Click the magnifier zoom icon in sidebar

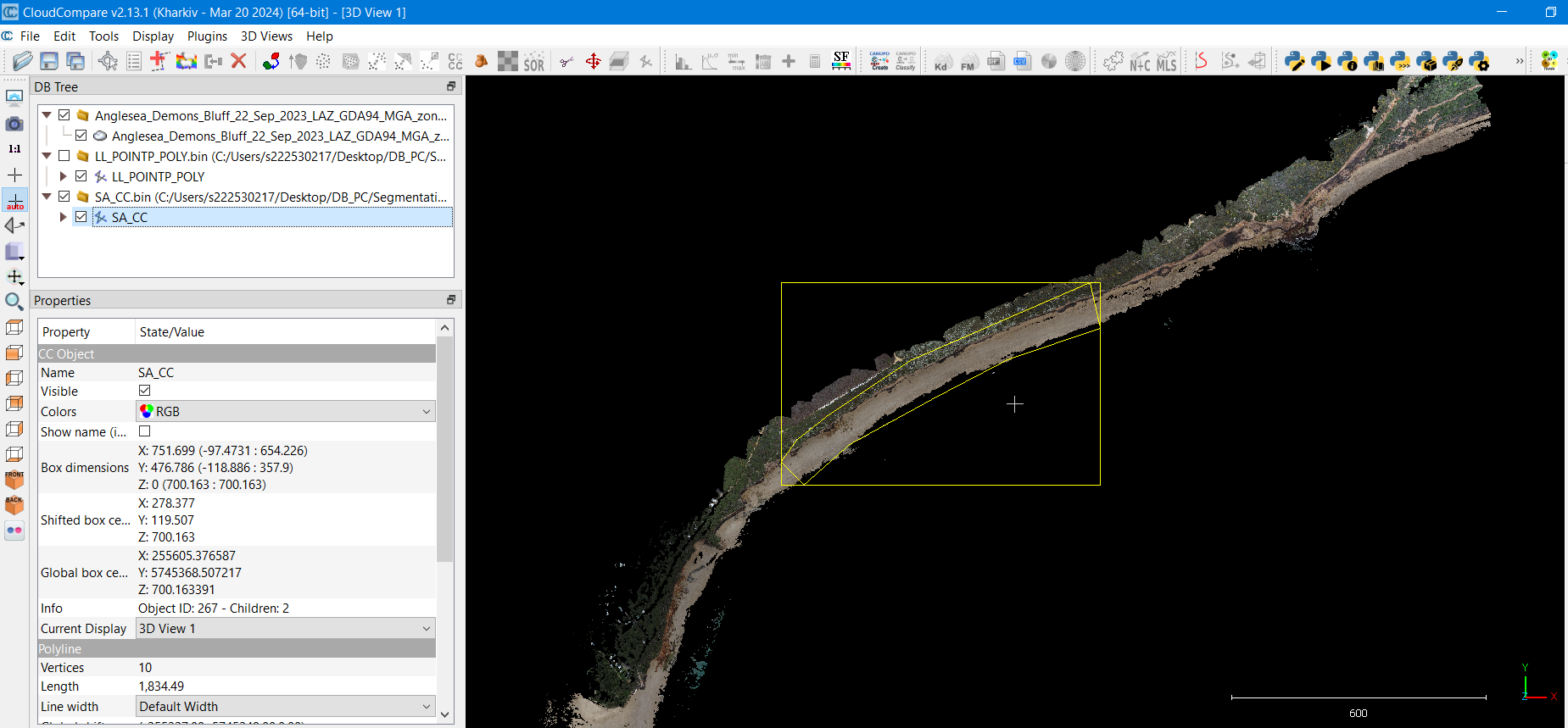pyautogui.click(x=14, y=302)
